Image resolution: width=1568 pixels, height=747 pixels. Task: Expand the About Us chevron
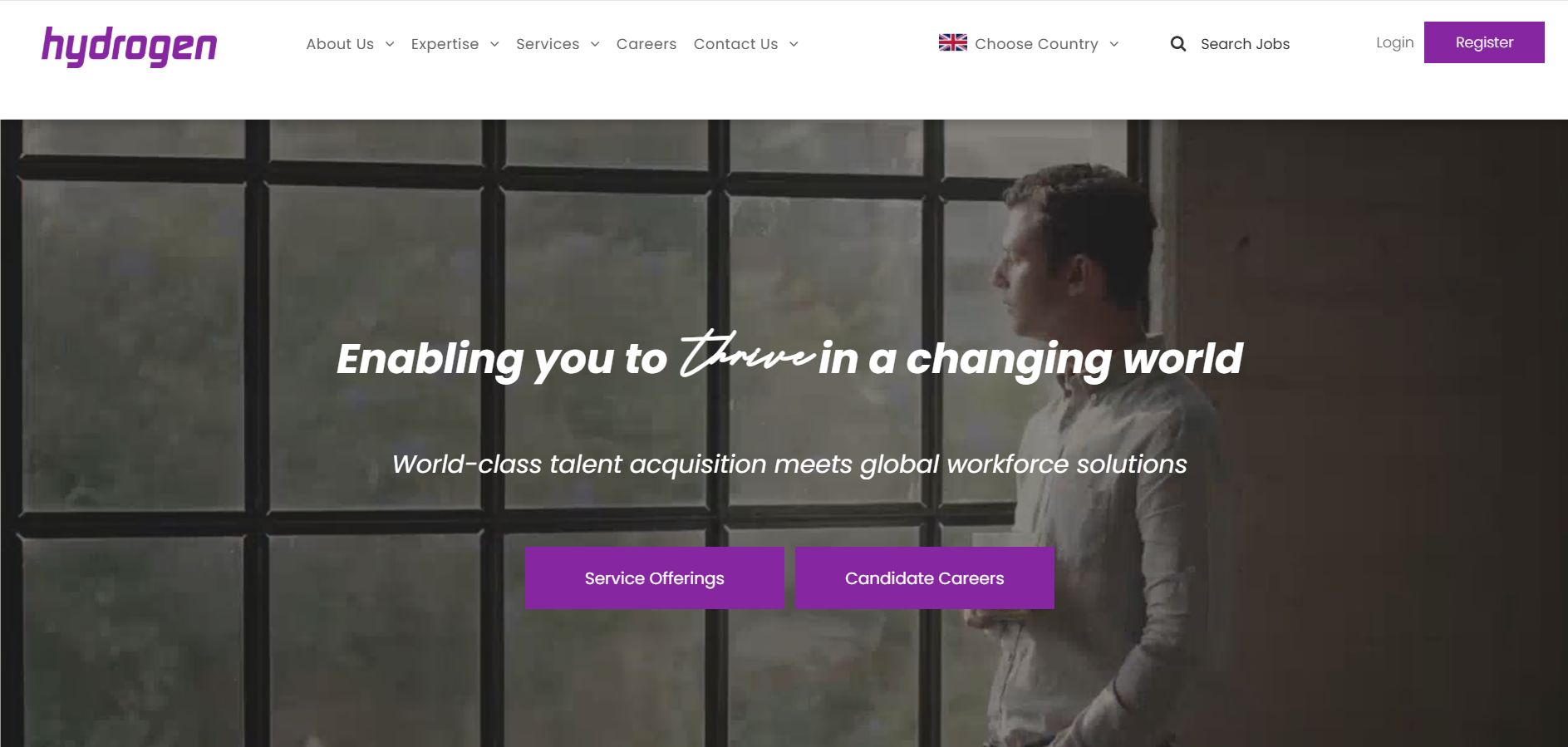390,44
